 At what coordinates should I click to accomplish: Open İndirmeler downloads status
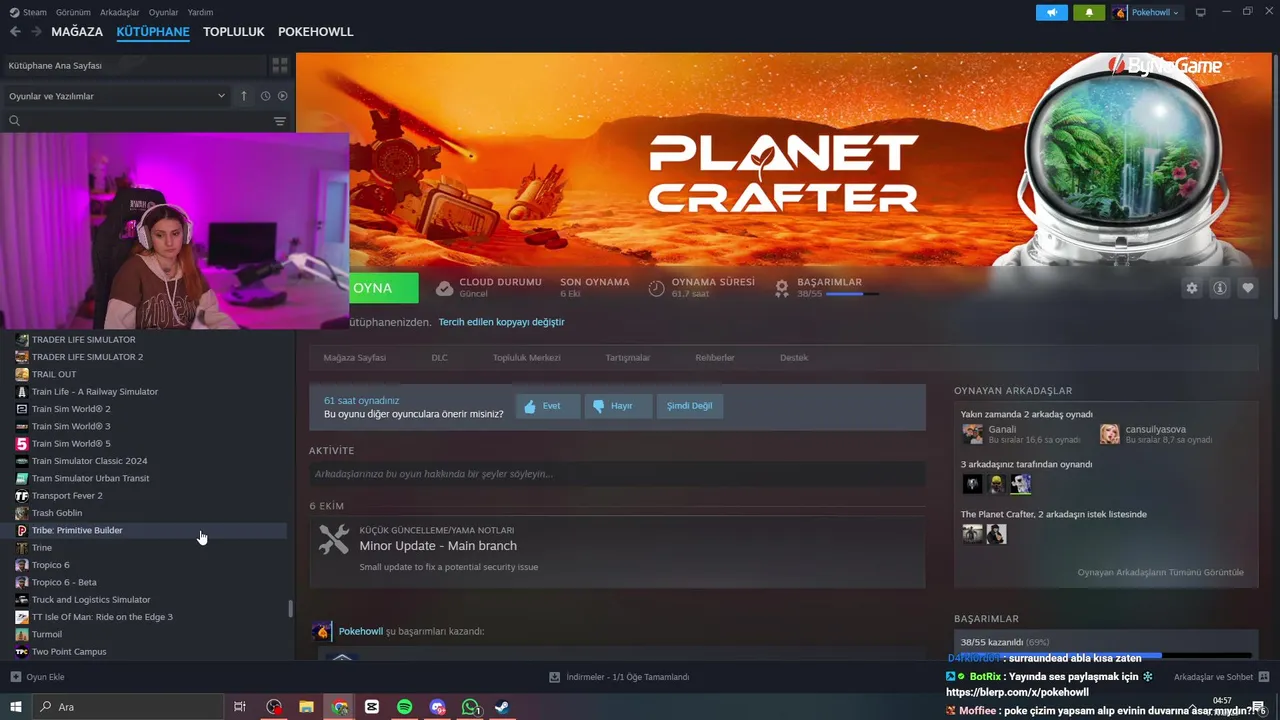(x=619, y=677)
